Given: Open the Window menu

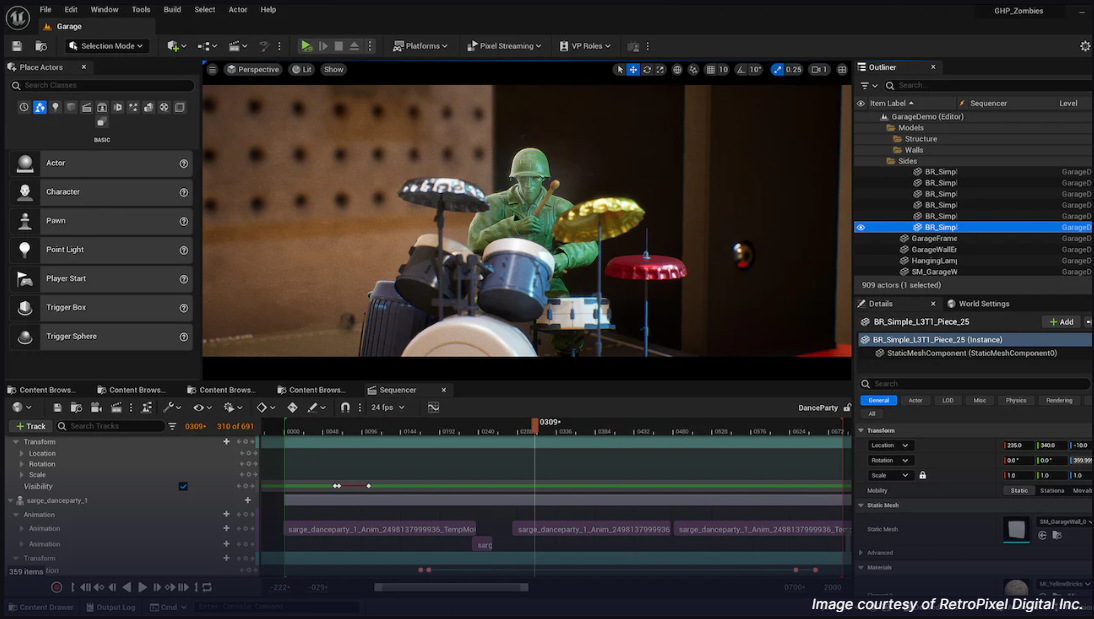Looking at the screenshot, I should [104, 9].
